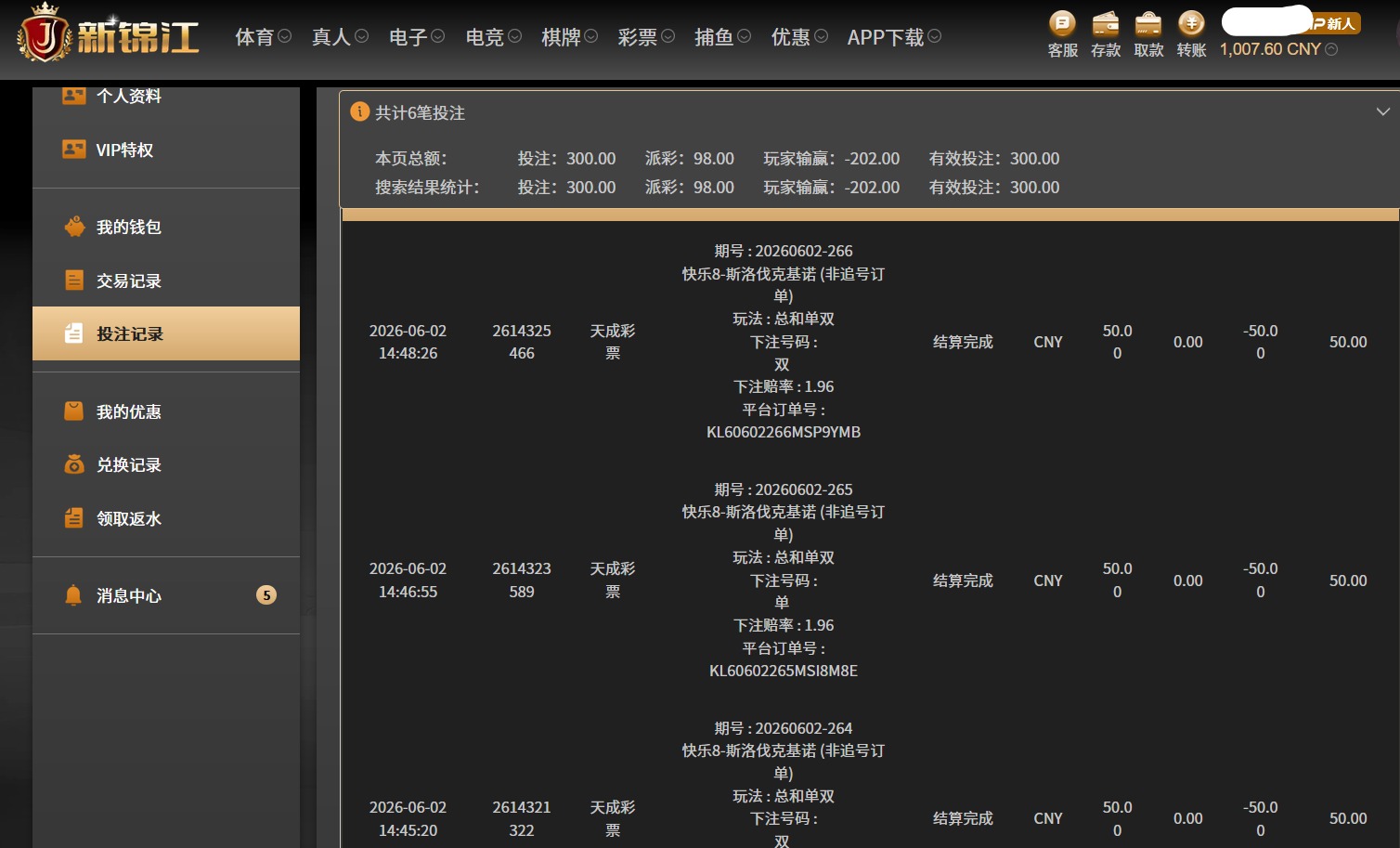
Task: Expand the 捕鱼 menu
Action: [722, 37]
